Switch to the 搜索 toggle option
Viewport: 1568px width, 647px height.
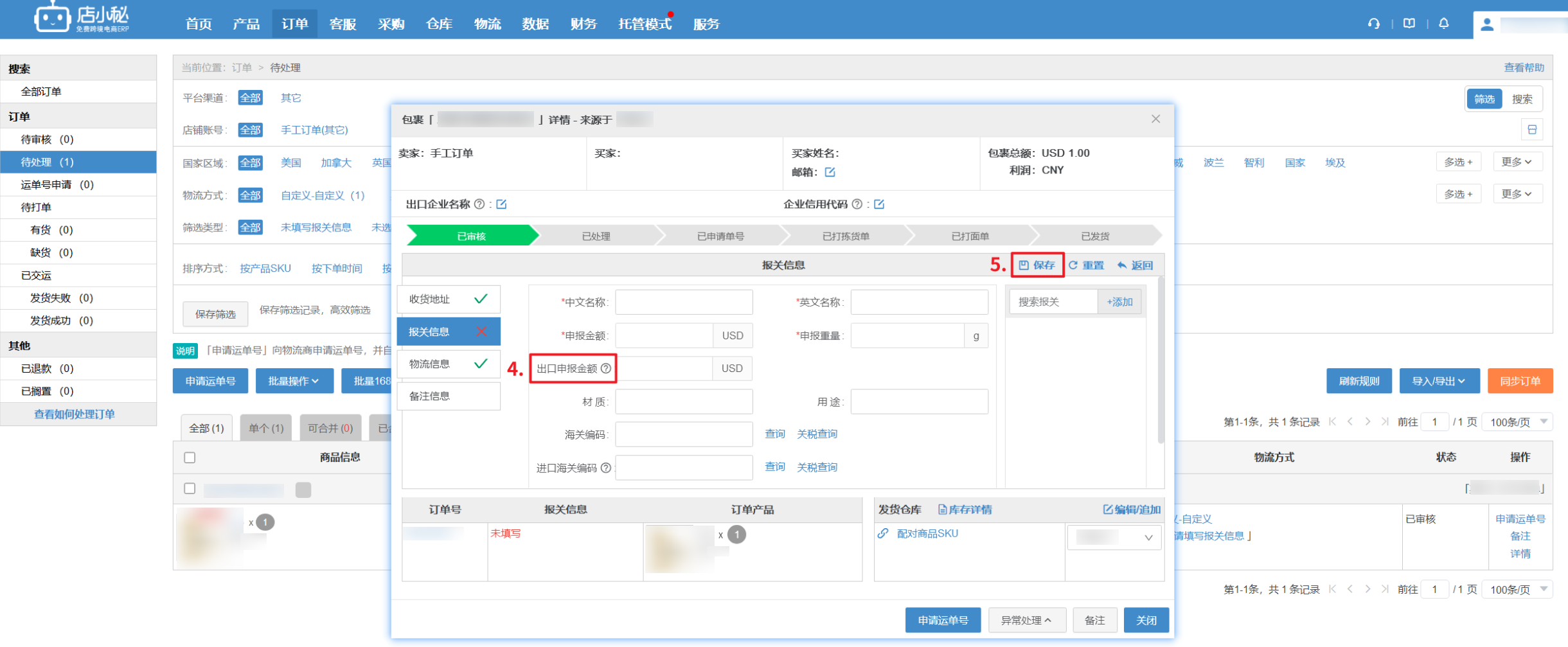(x=1522, y=99)
